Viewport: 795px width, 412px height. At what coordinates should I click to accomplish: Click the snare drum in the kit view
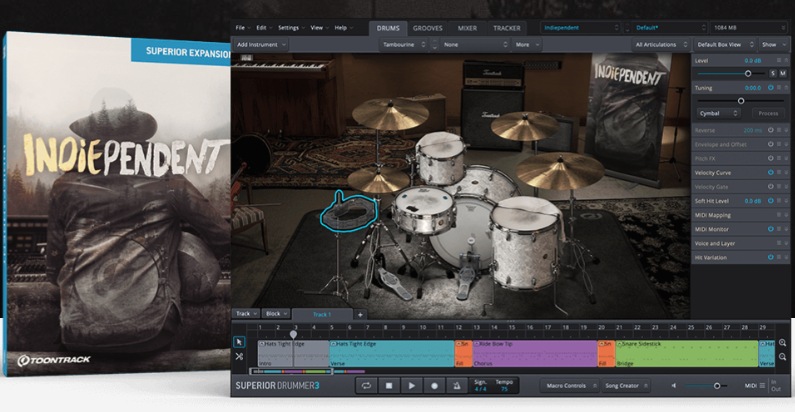(423, 209)
